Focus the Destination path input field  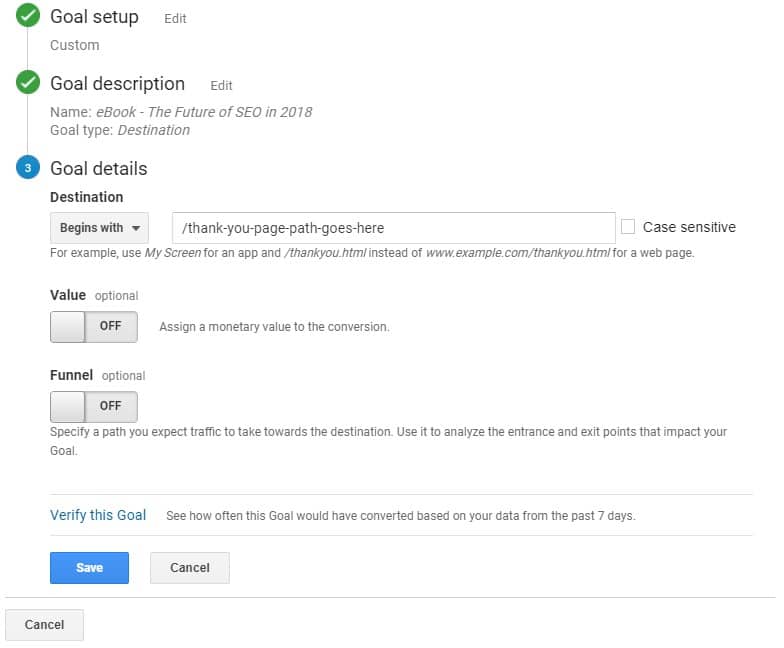[393, 228]
